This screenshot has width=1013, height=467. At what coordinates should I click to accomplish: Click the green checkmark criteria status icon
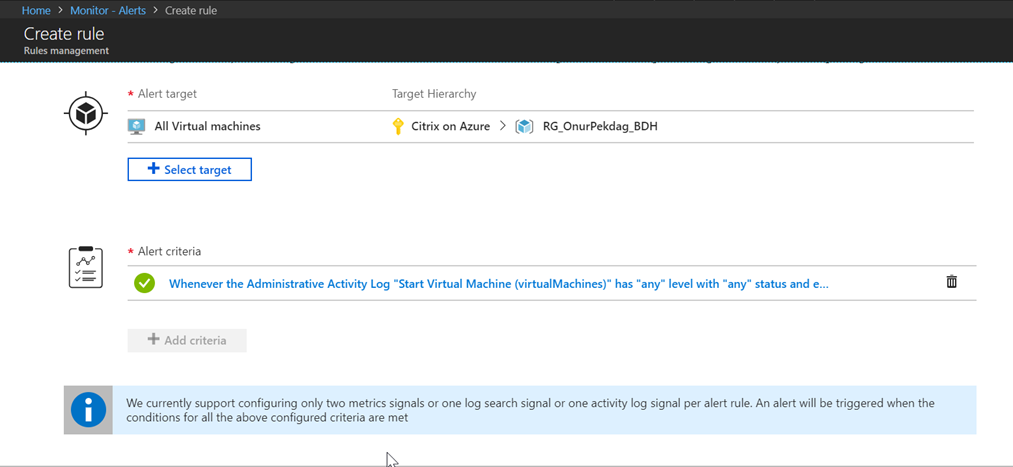[145, 283]
